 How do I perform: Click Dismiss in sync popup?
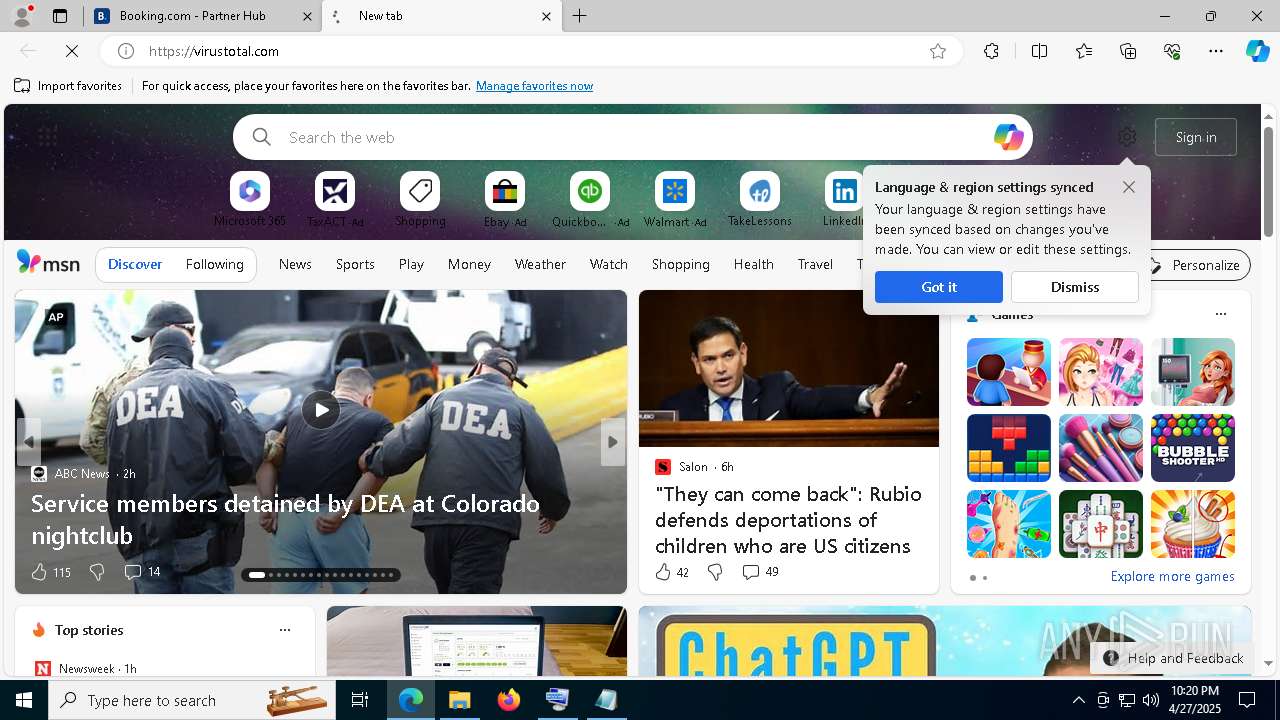click(x=1075, y=287)
